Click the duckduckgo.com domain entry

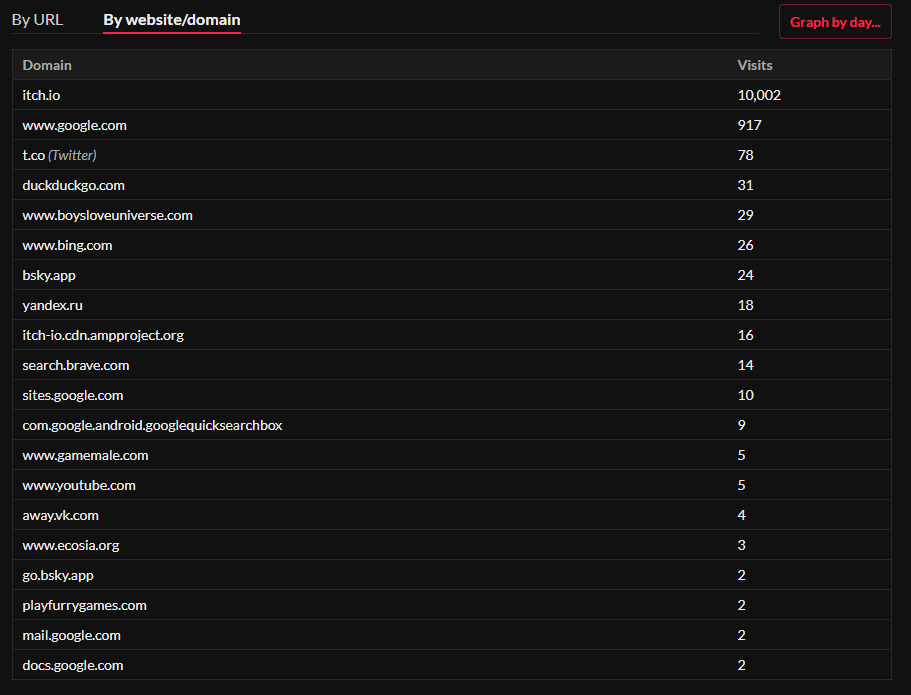(x=73, y=185)
